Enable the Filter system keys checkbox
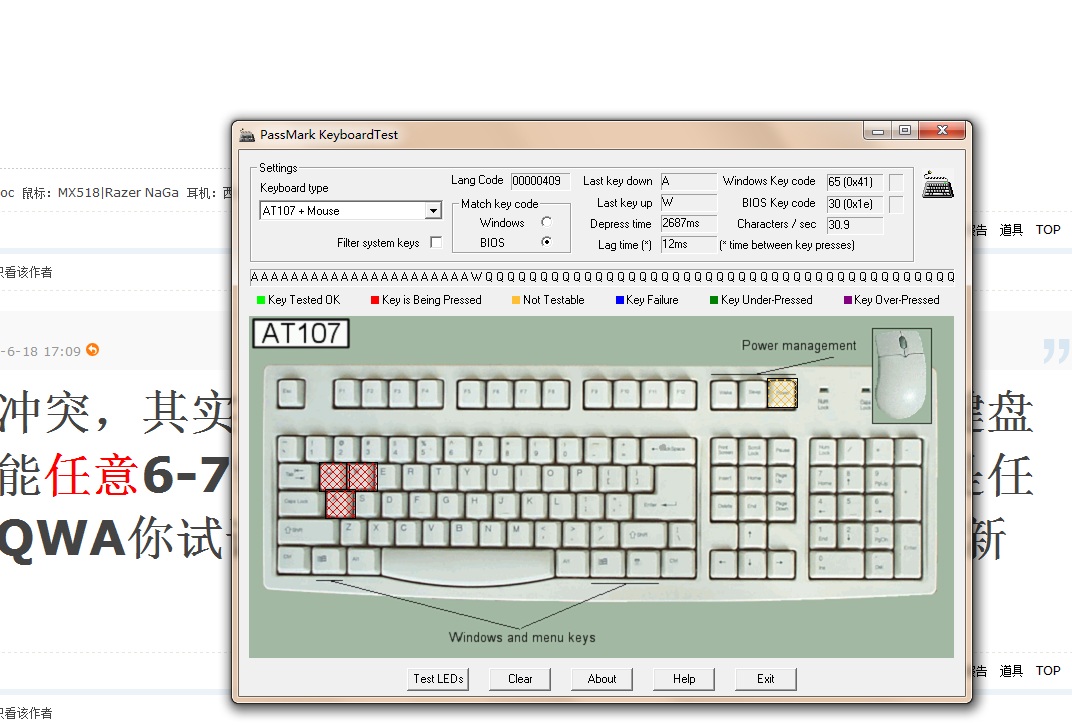1072x725 pixels. pos(436,242)
